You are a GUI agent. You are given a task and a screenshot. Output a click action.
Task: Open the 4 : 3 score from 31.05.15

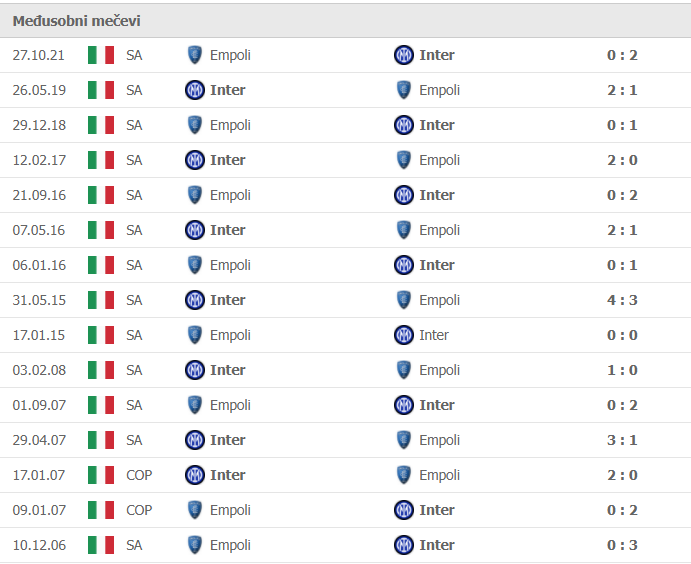(622, 300)
